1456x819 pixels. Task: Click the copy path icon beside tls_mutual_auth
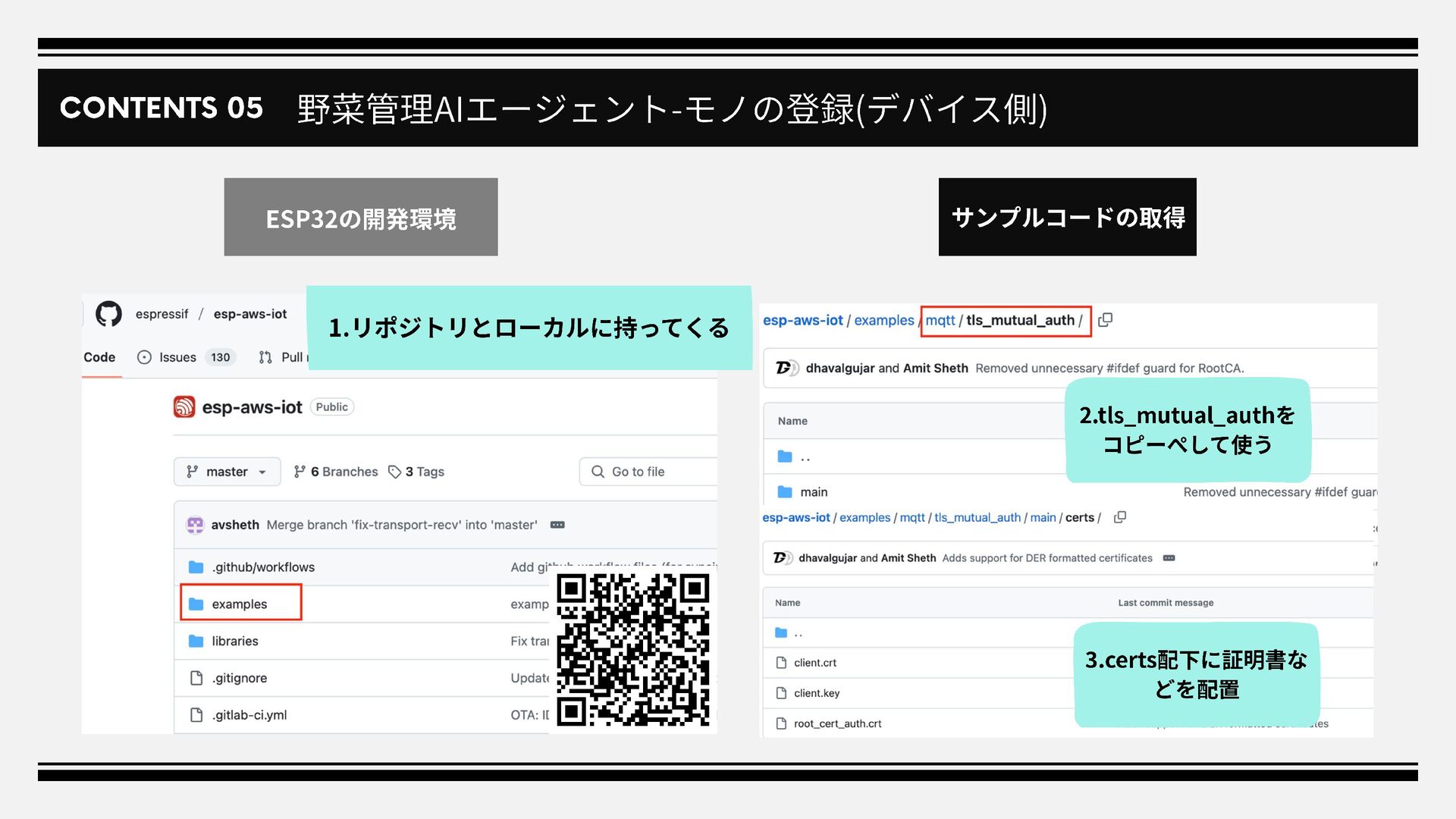(x=1106, y=320)
